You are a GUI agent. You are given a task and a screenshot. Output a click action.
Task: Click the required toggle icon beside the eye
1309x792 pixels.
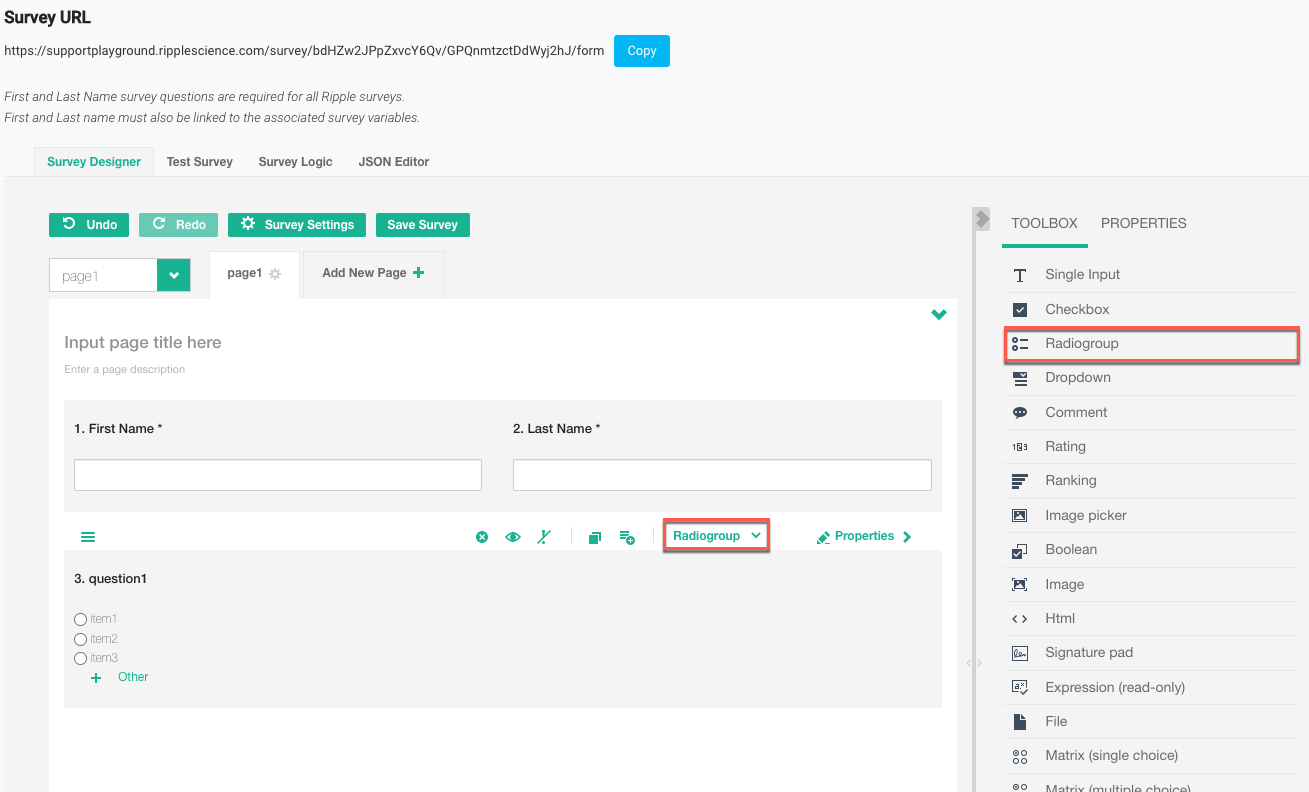click(x=544, y=537)
